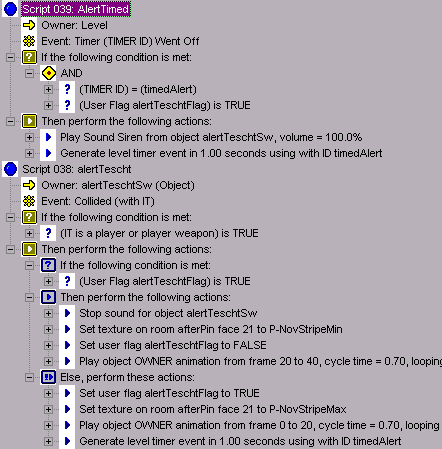Viewport: 442px width, 449px height.
Task: Select the Script 039: AlertTimed header
Action: pyautogui.click(x=76, y=9)
